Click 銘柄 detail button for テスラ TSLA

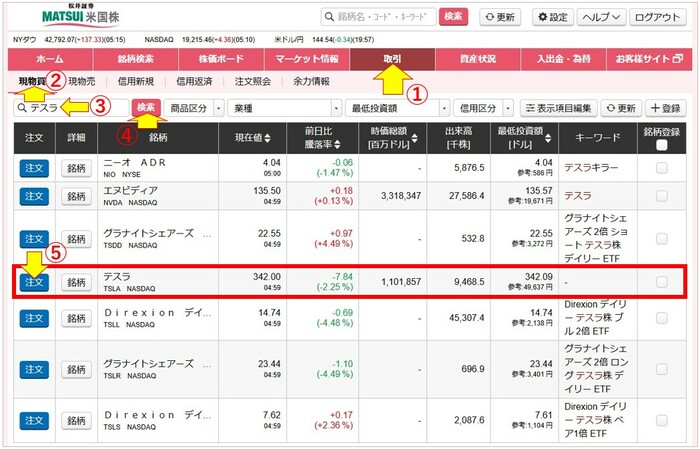pyautogui.click(x=76, y=282)
